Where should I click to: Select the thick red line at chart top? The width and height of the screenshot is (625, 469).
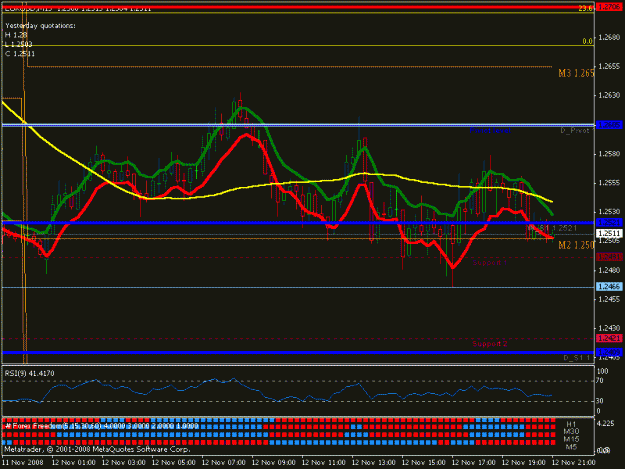[298, 7]
